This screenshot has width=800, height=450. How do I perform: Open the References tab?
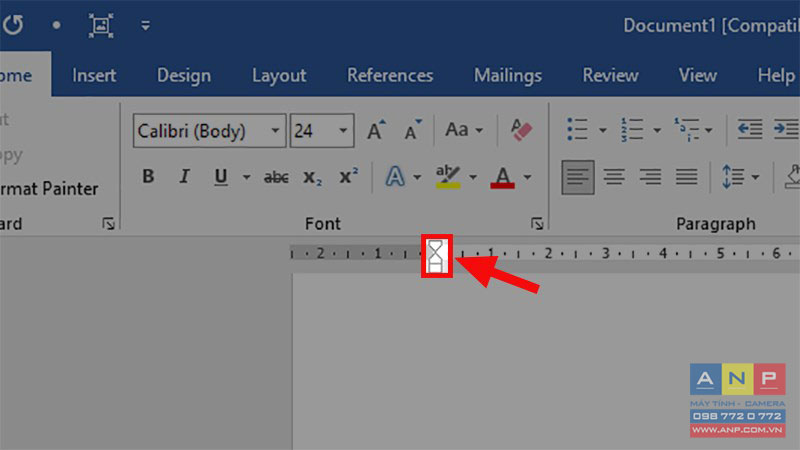[390, 76]
